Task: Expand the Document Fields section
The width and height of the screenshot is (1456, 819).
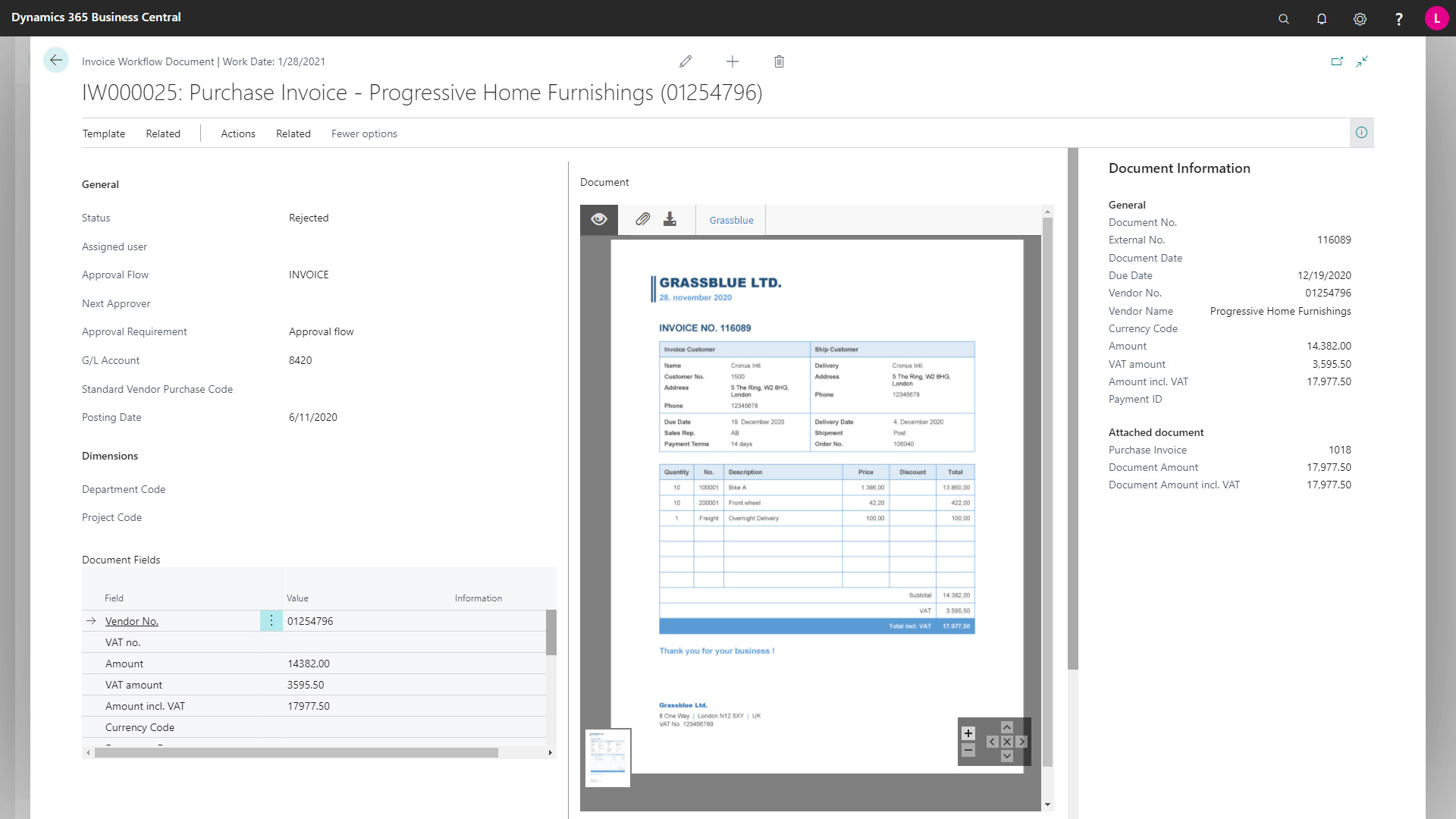Action: (x=120, y=559)
